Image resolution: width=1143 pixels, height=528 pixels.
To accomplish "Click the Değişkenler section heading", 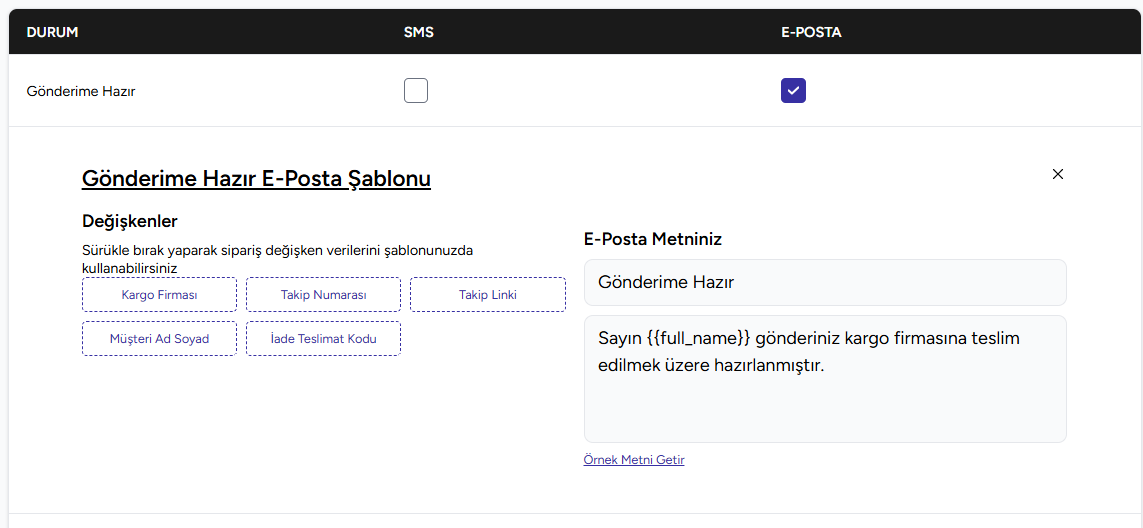I will pos(129,221).
